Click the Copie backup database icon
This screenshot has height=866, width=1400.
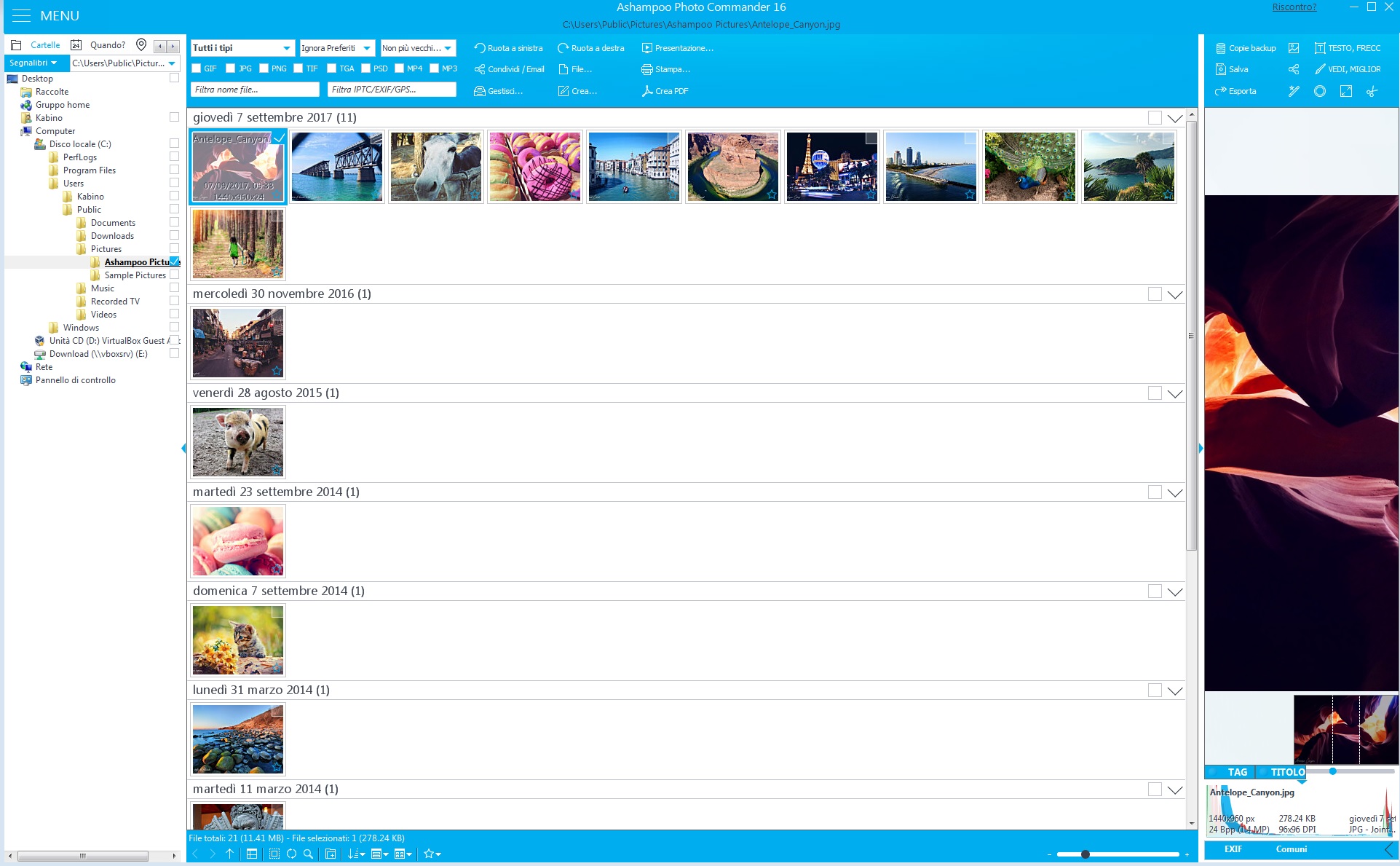point(1221,48)
